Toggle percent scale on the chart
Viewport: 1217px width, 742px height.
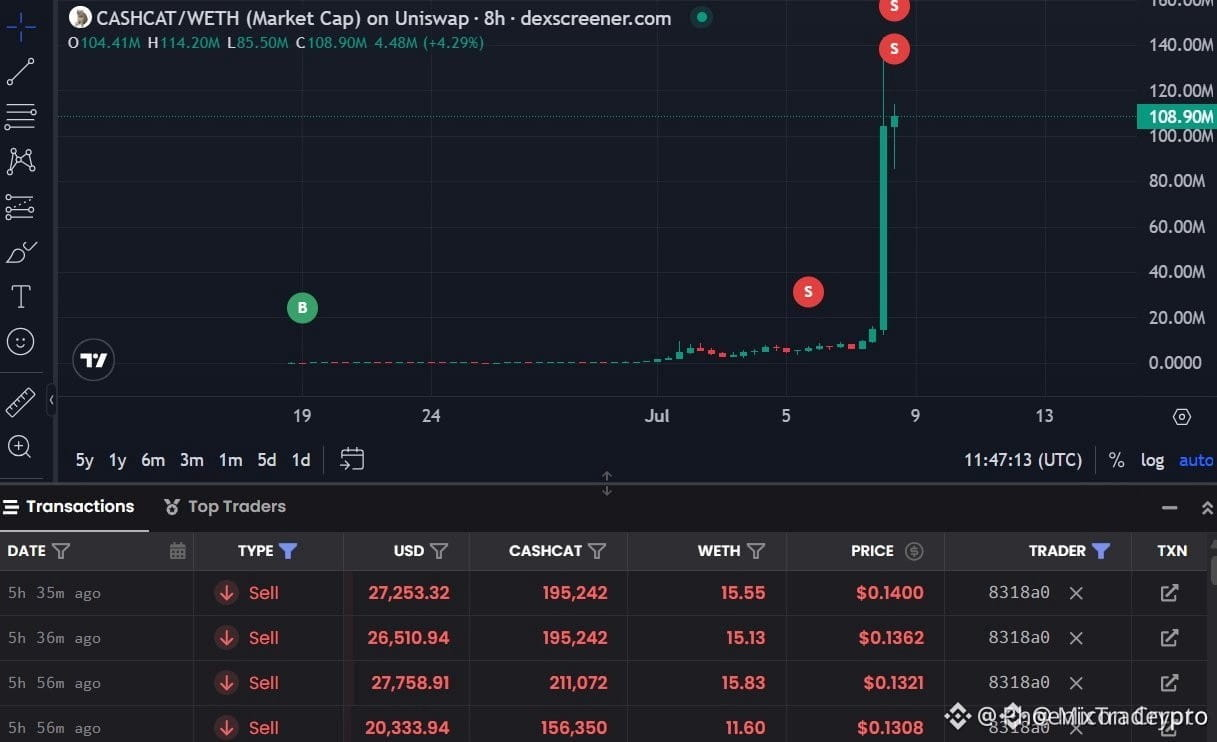1116,460
